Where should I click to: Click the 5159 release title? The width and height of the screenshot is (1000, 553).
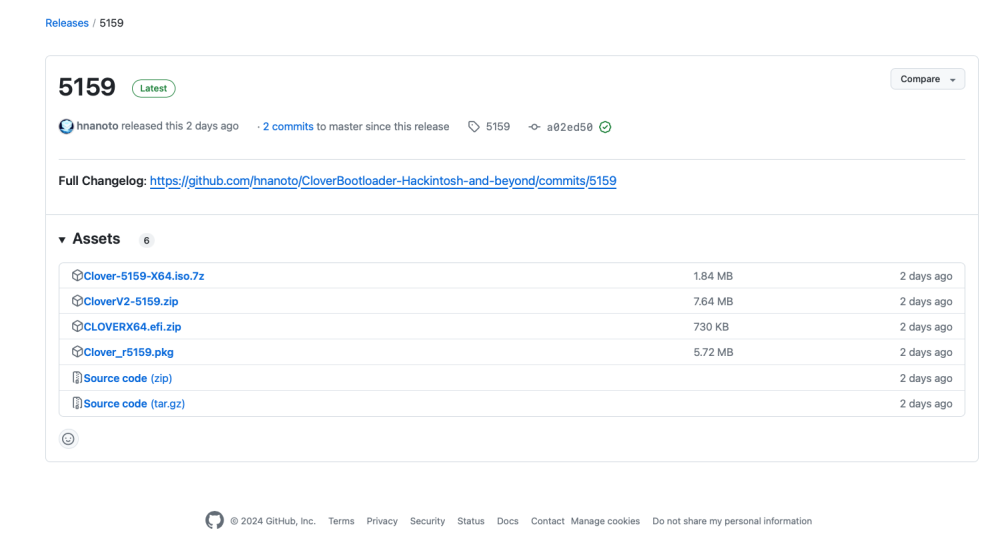(x=87, y=87)
